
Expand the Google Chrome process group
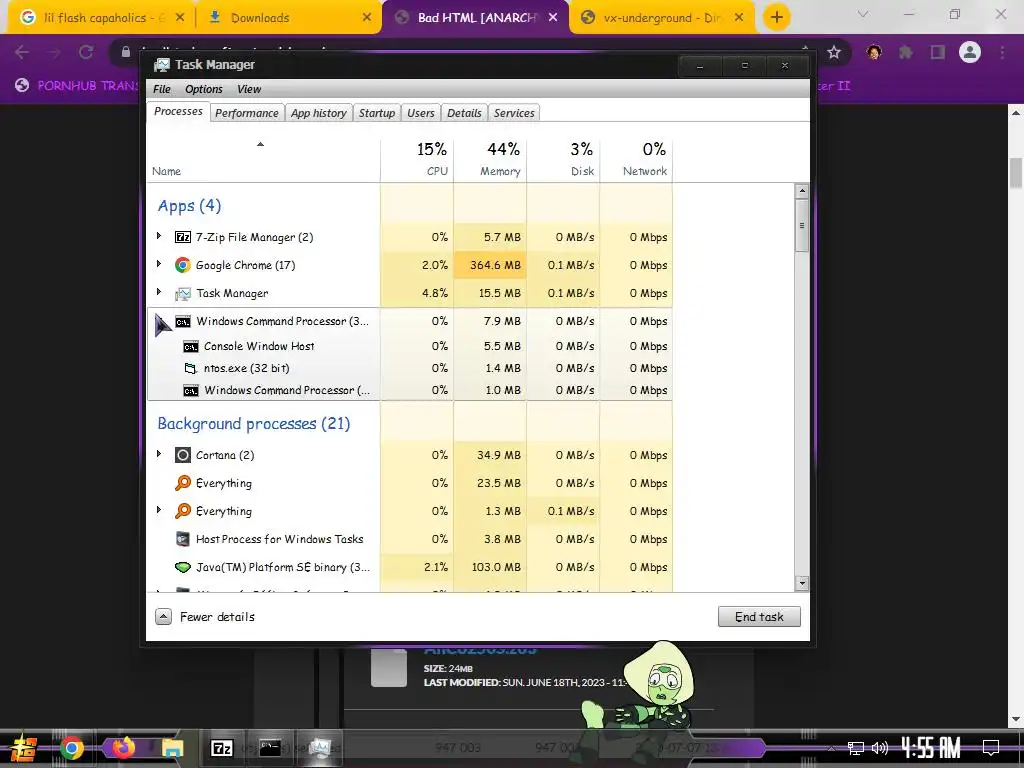click(x=159, y=264)
